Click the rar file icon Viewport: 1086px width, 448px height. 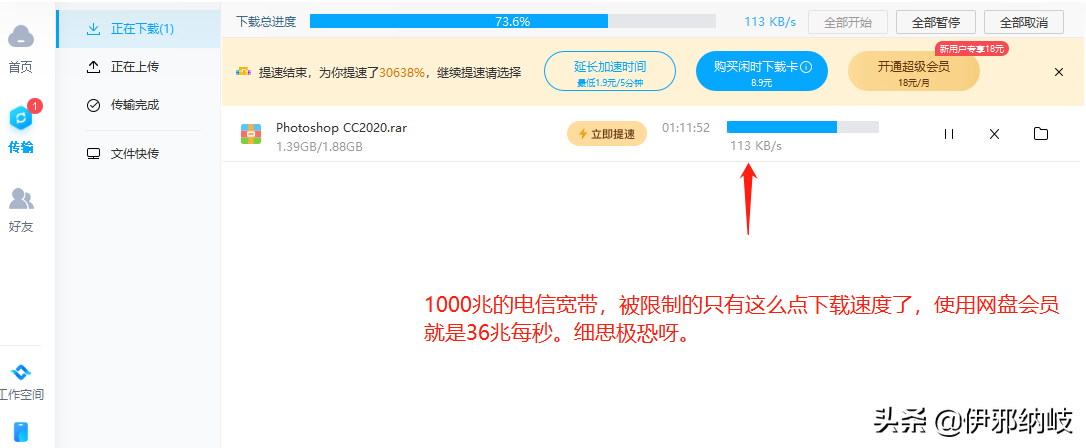[250, 134]
